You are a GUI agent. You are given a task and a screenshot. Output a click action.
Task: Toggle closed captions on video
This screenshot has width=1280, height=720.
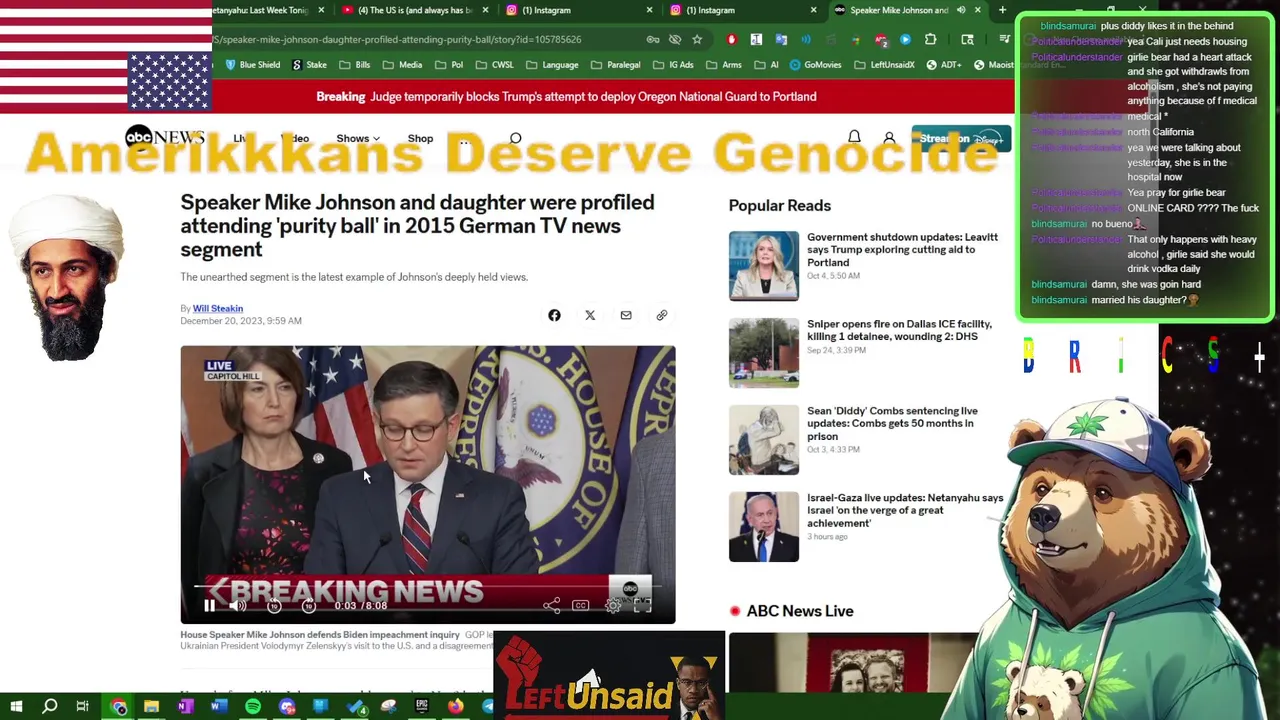click(580, 605)
